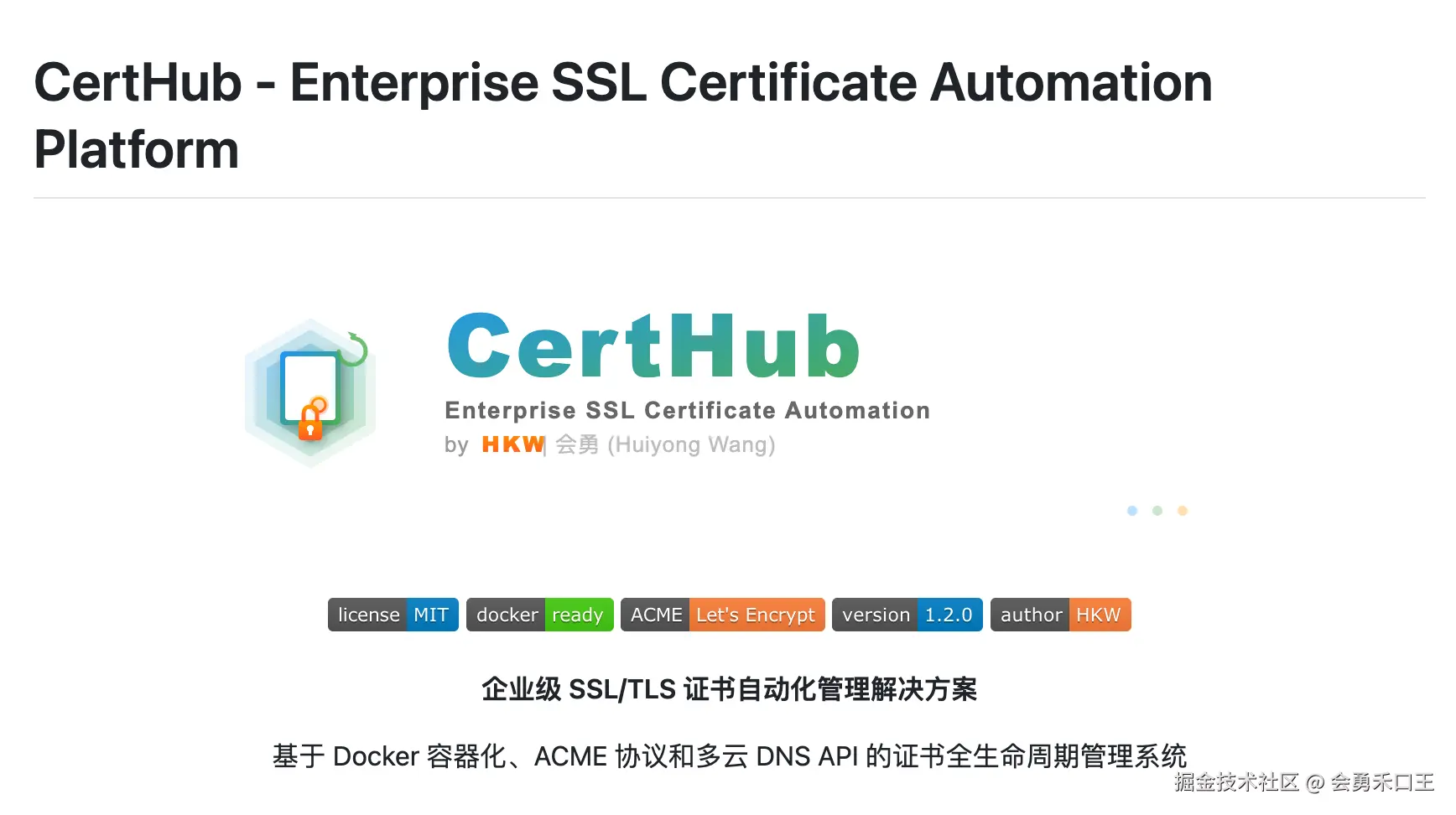Click the 'Enterprise SSL Certificate Automation' banner subtitle
Viewport: 1456px width, 815px height.
click(x=687, y=410)
